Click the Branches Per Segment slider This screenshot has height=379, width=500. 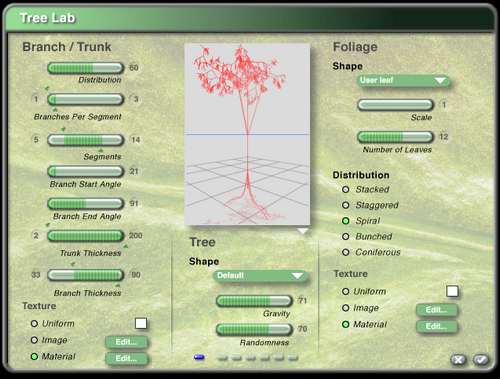coord(86,99)
